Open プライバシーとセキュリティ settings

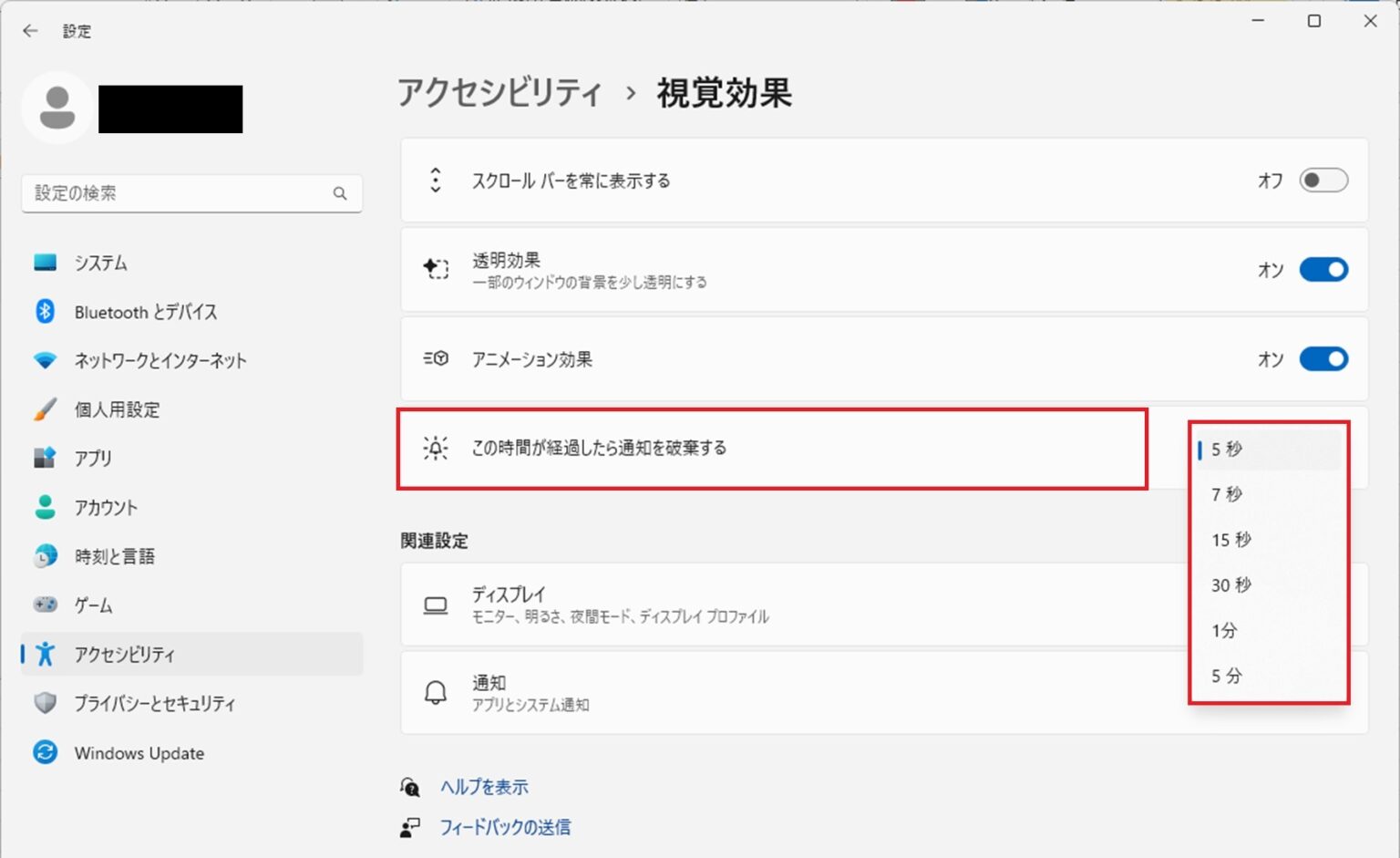pyautogui.click(x=154, y=704)
